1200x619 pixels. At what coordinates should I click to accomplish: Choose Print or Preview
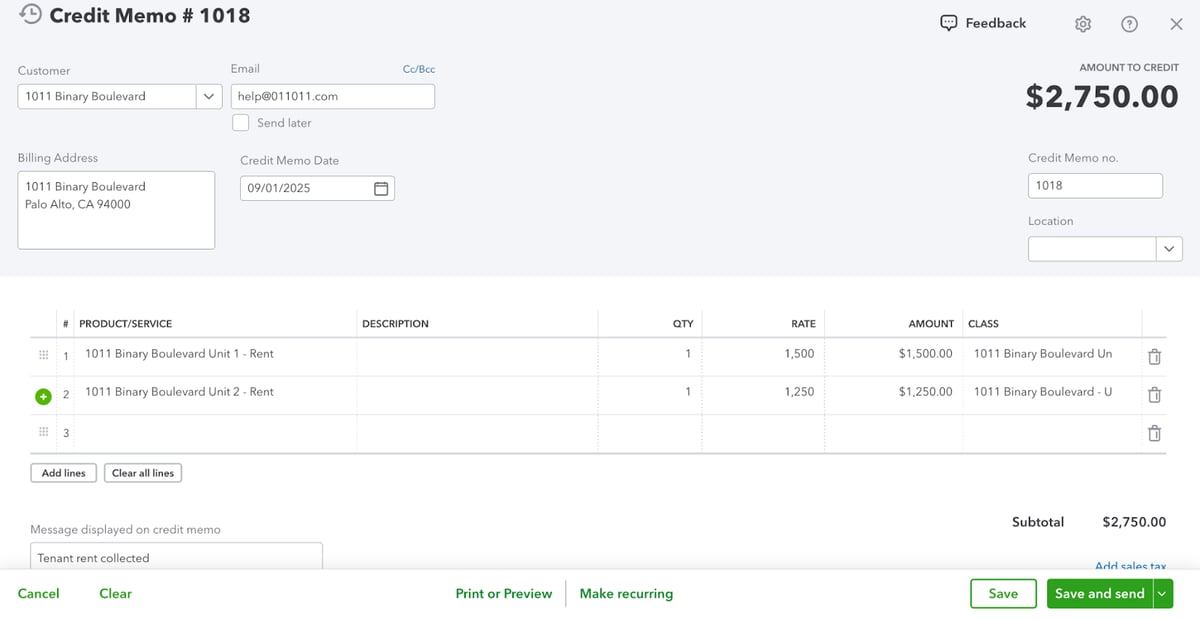pos(503,594)
